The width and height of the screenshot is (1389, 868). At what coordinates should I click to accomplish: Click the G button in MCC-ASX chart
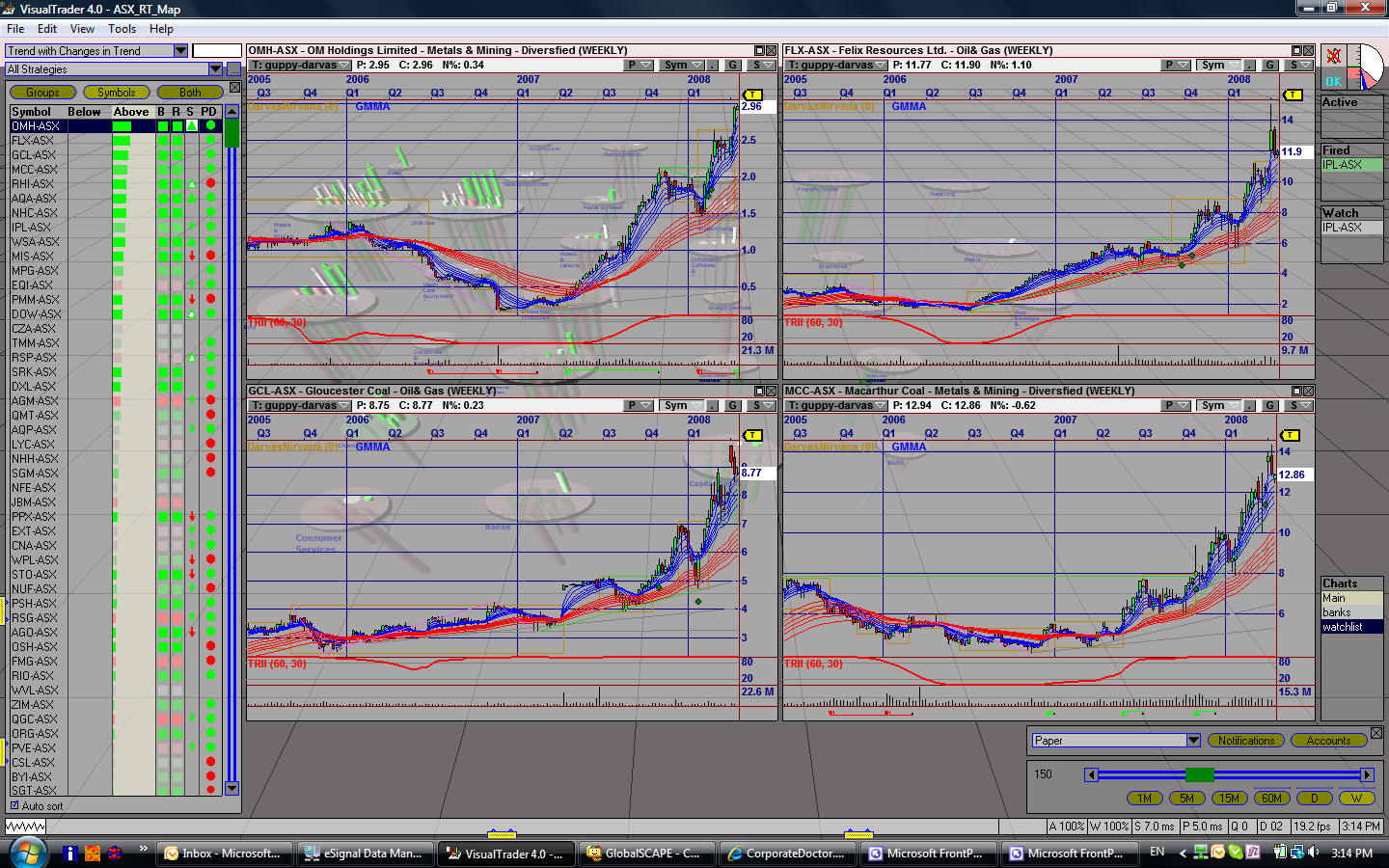tap(1270, 406)
